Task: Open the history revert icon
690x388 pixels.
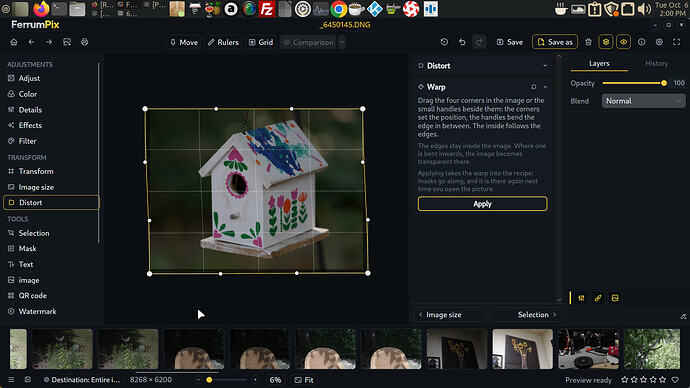Action: pyautogui.click(x=444, y=42)
